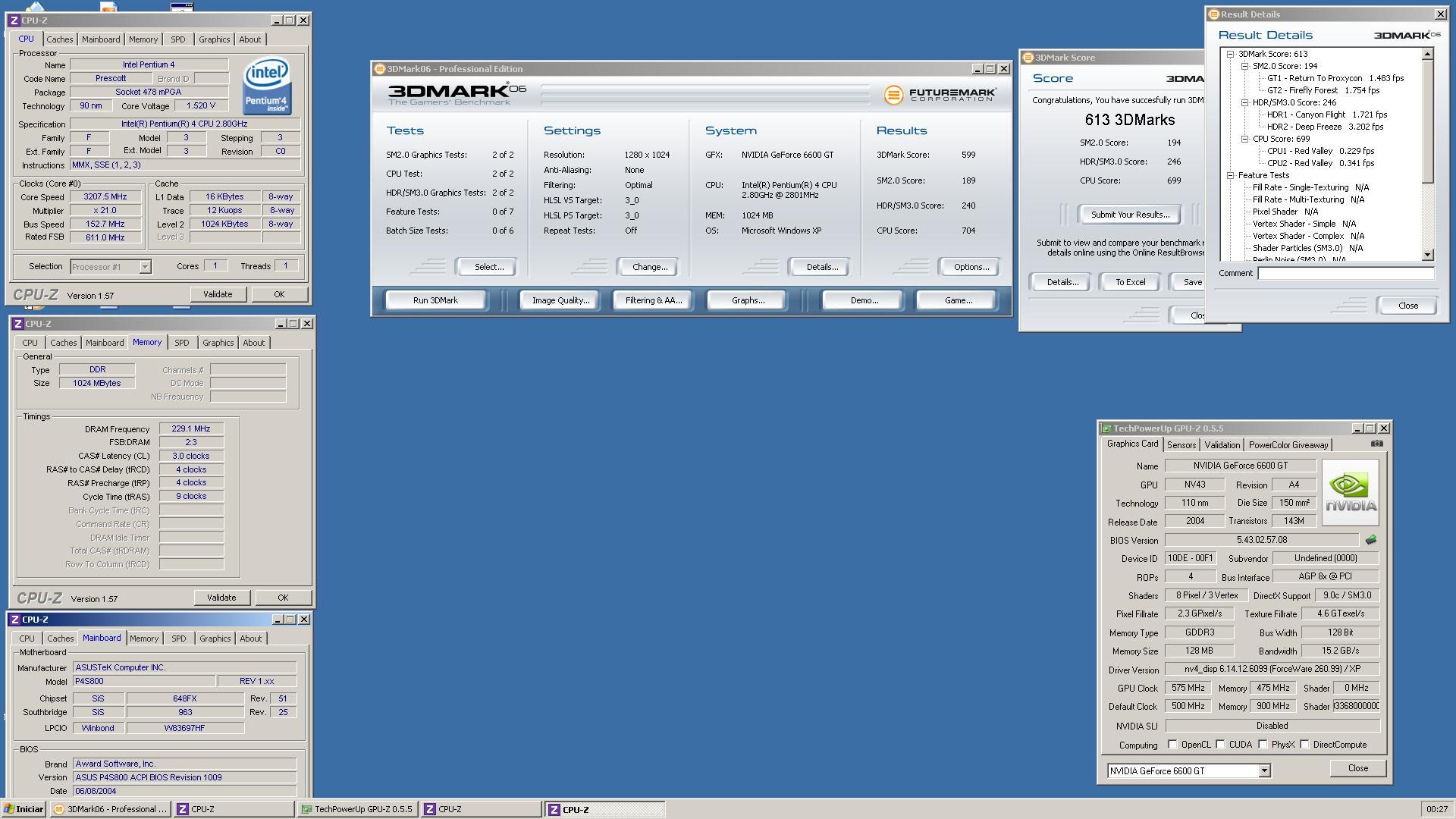Click the Graphs button in 3DMark06

tap(748, 300)
